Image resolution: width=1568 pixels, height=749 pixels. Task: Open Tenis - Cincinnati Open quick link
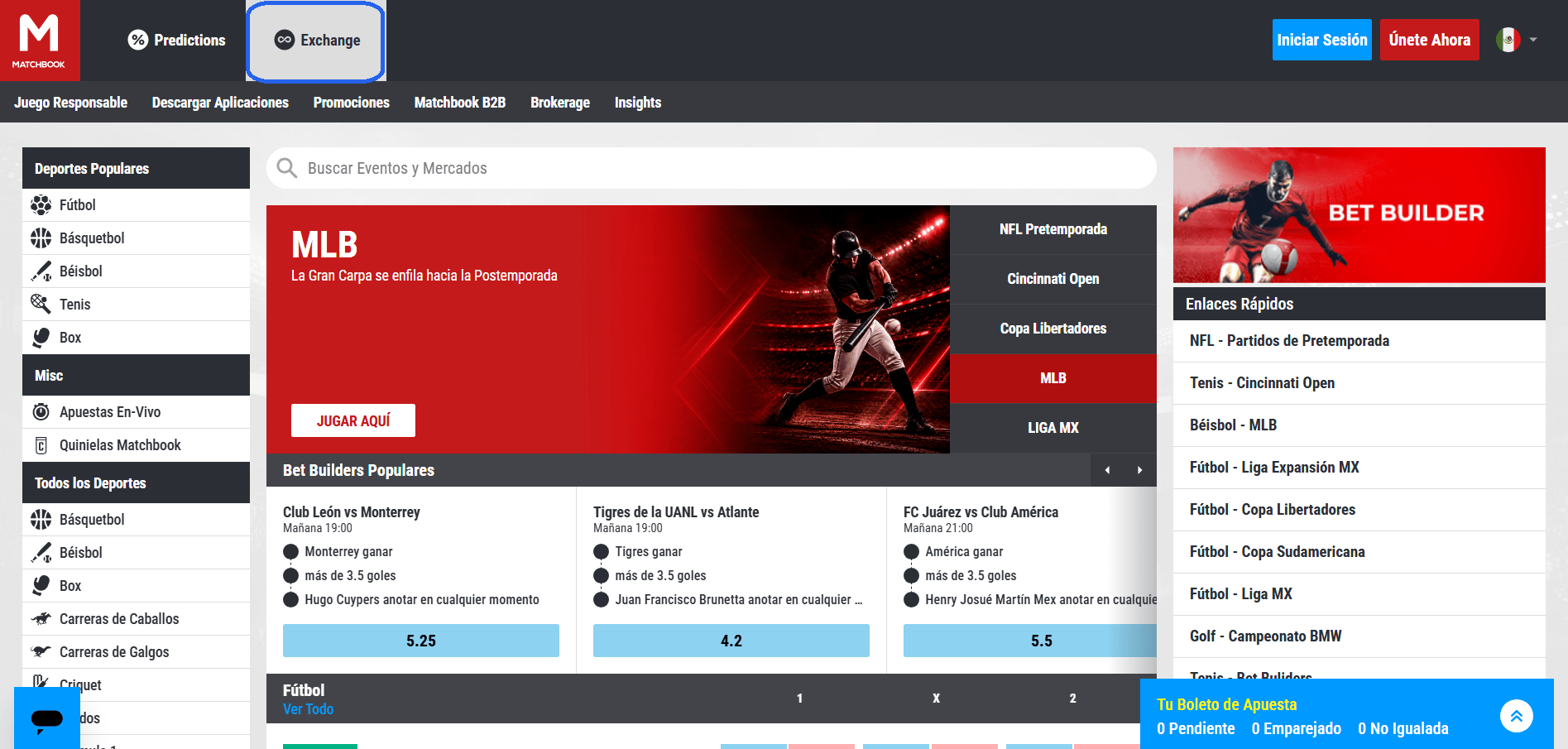tap(1359, 383)
